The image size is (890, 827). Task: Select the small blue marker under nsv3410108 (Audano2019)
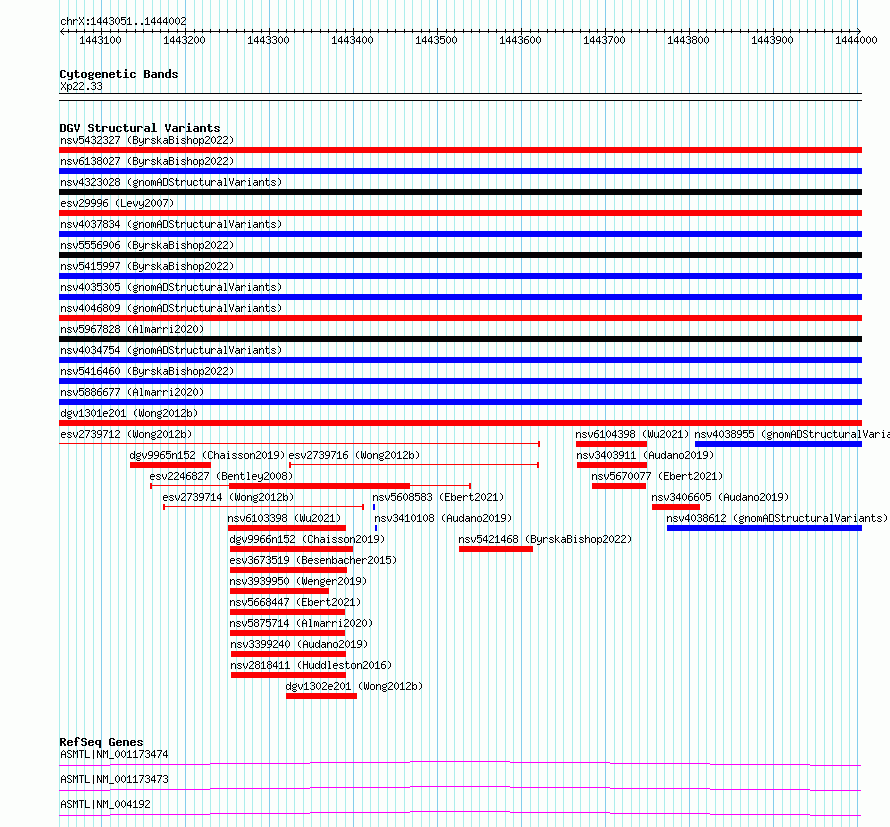[x=376, y=528]
